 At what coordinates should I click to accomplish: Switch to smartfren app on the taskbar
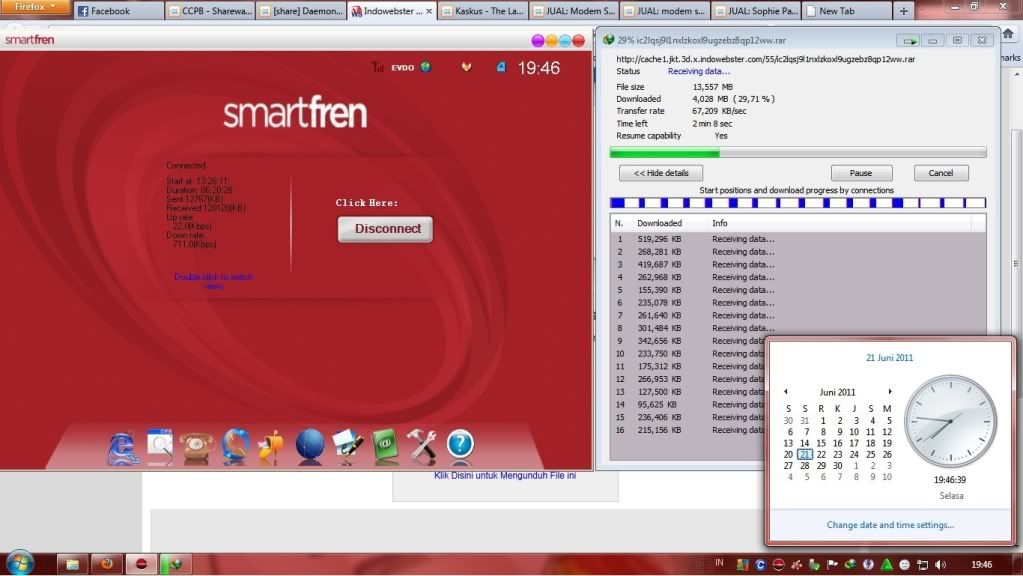click(x=141, y=564)
